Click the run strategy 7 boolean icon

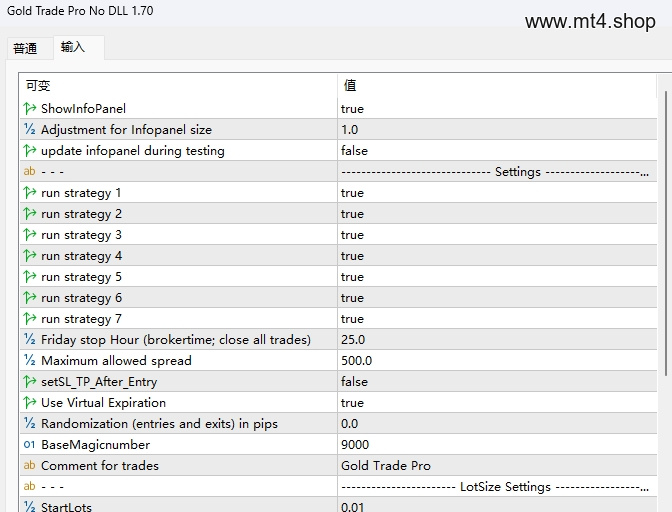click(30, 318)
